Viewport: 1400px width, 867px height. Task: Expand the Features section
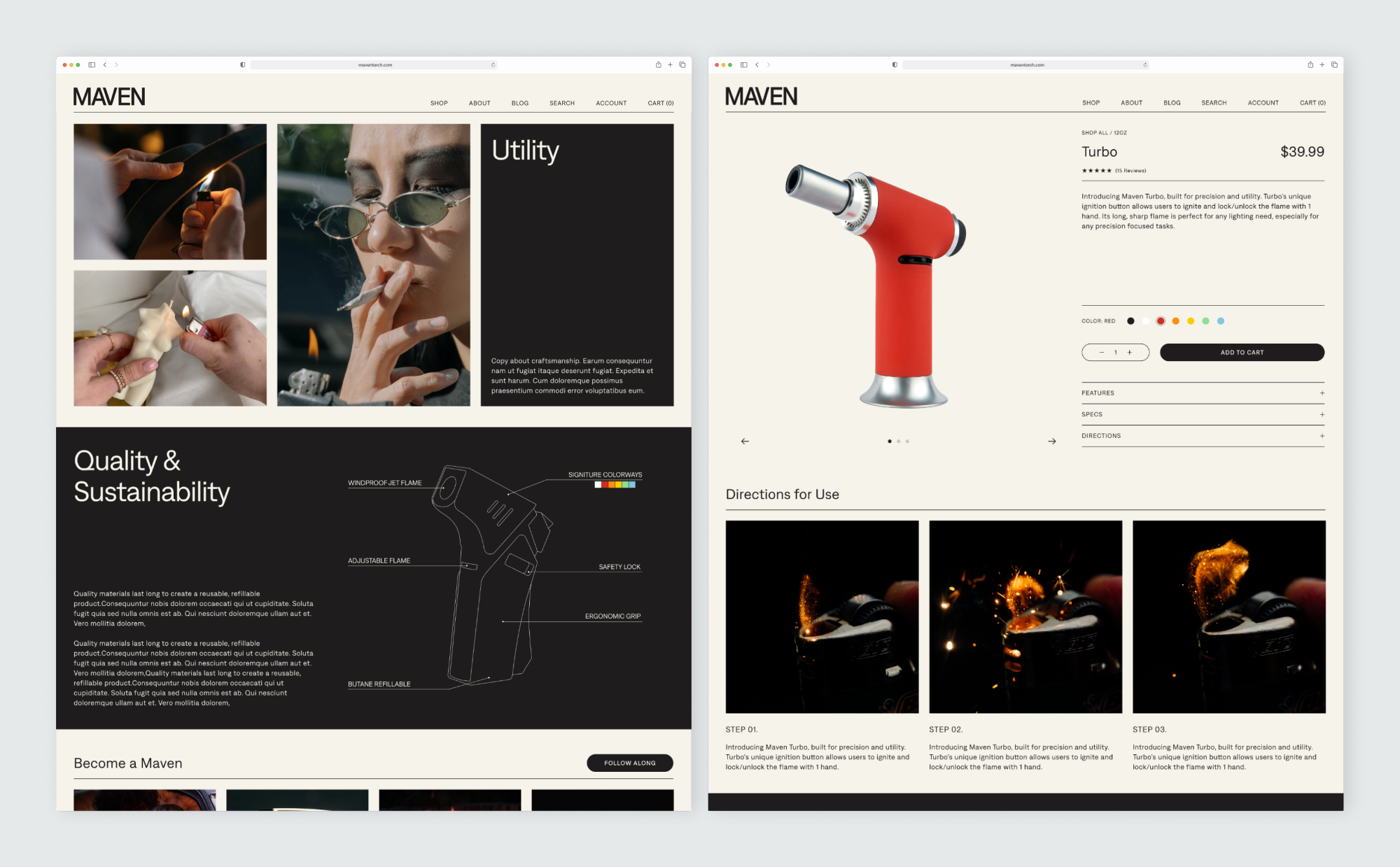1322,393
